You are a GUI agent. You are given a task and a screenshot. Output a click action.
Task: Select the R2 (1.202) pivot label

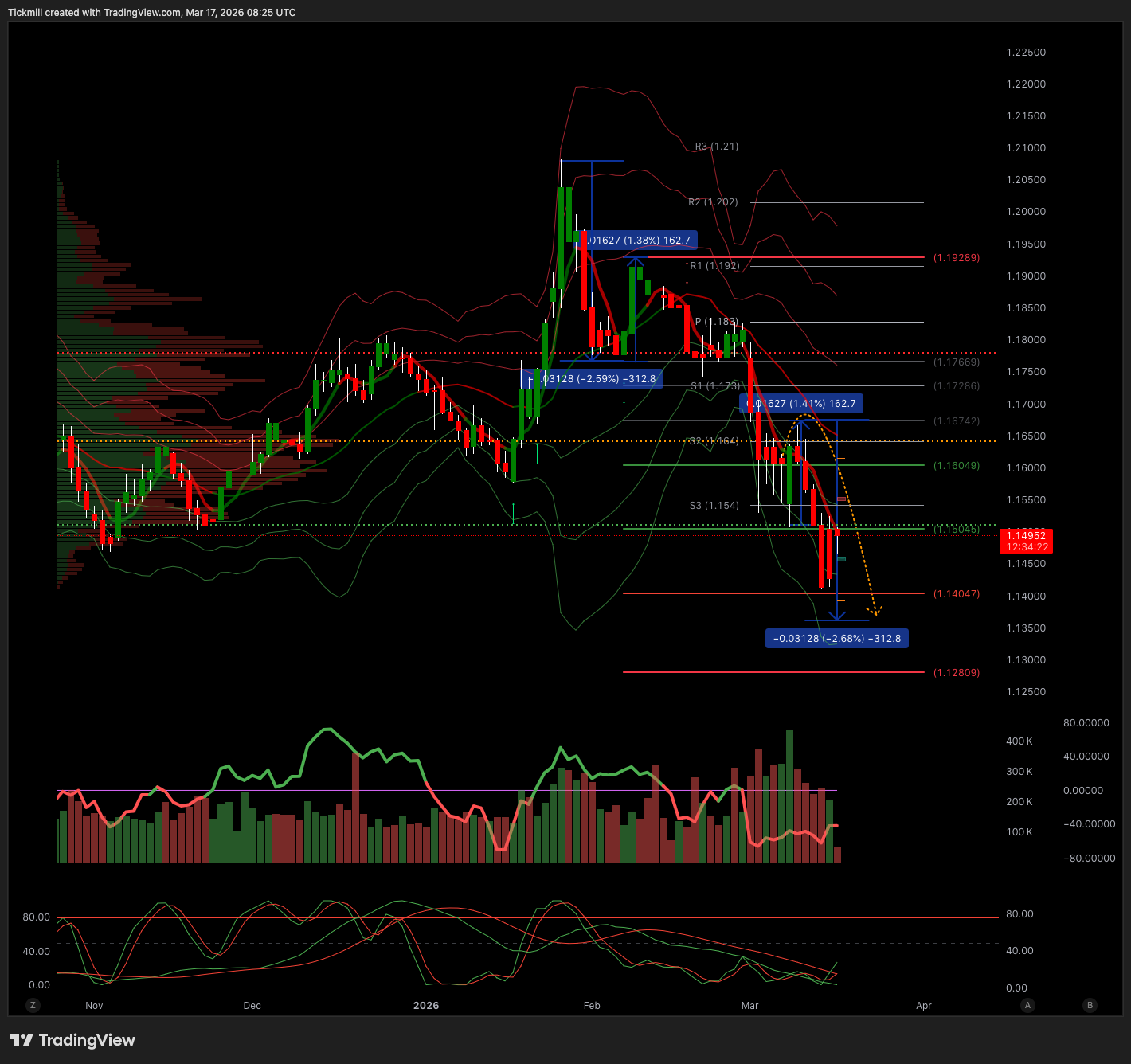click(x=713, y=202)
